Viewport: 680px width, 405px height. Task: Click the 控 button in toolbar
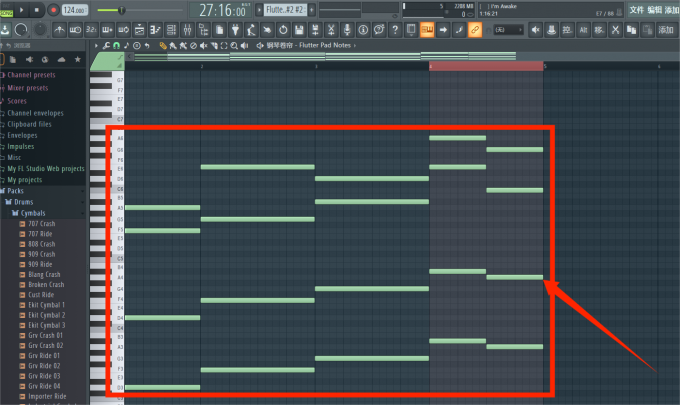567,30
